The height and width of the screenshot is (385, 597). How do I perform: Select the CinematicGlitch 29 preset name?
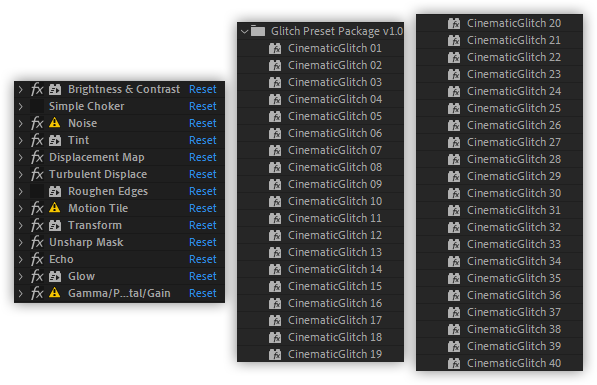[x=514, y=176]
